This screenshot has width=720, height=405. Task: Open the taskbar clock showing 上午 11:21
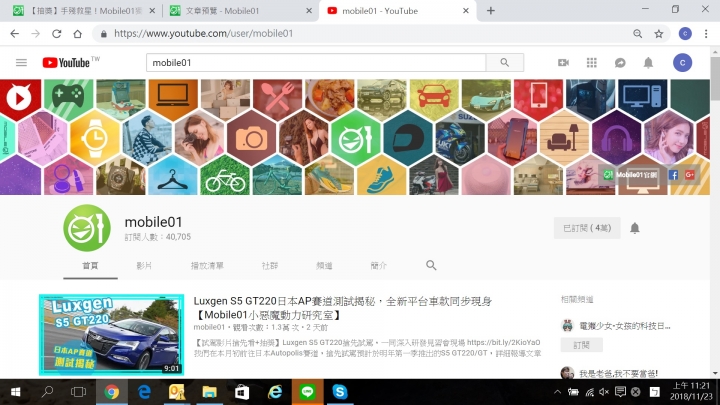(x=691, y=391)
